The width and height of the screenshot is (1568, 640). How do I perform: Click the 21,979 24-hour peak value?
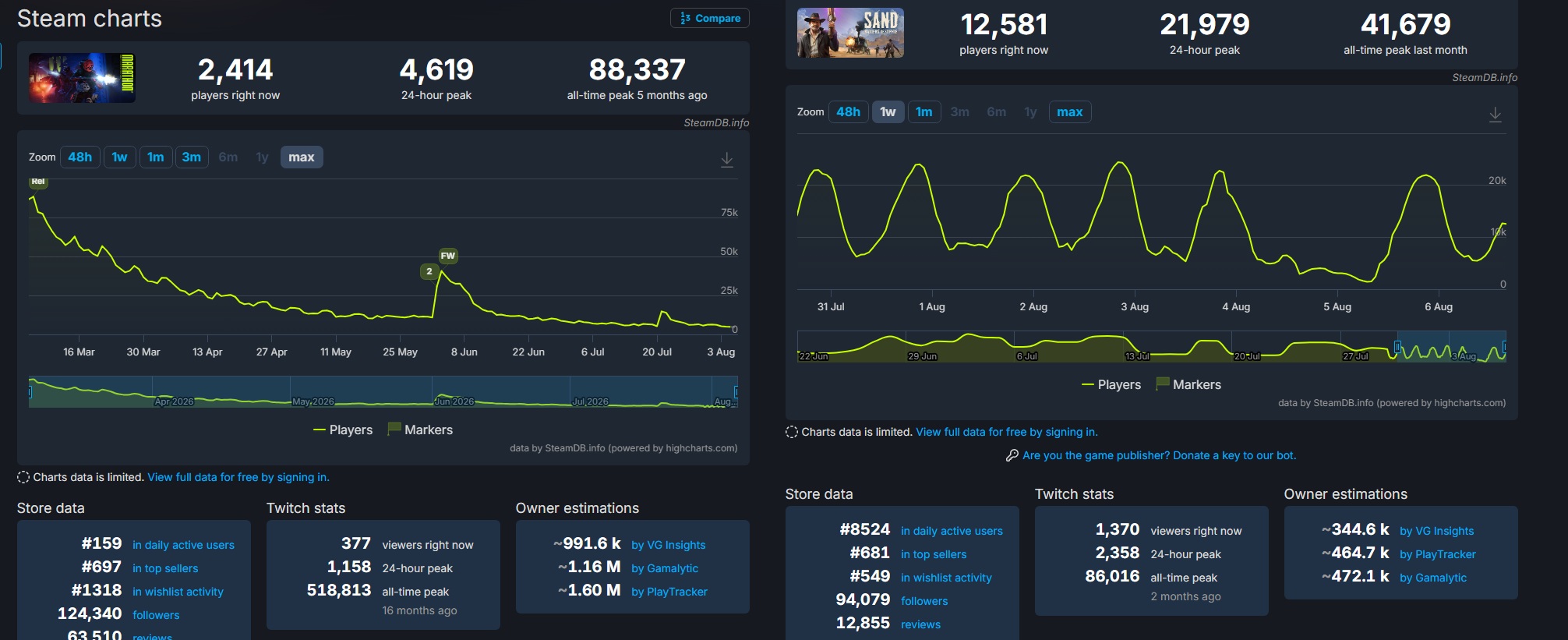pyautogui.click(x=1205, y=25)
